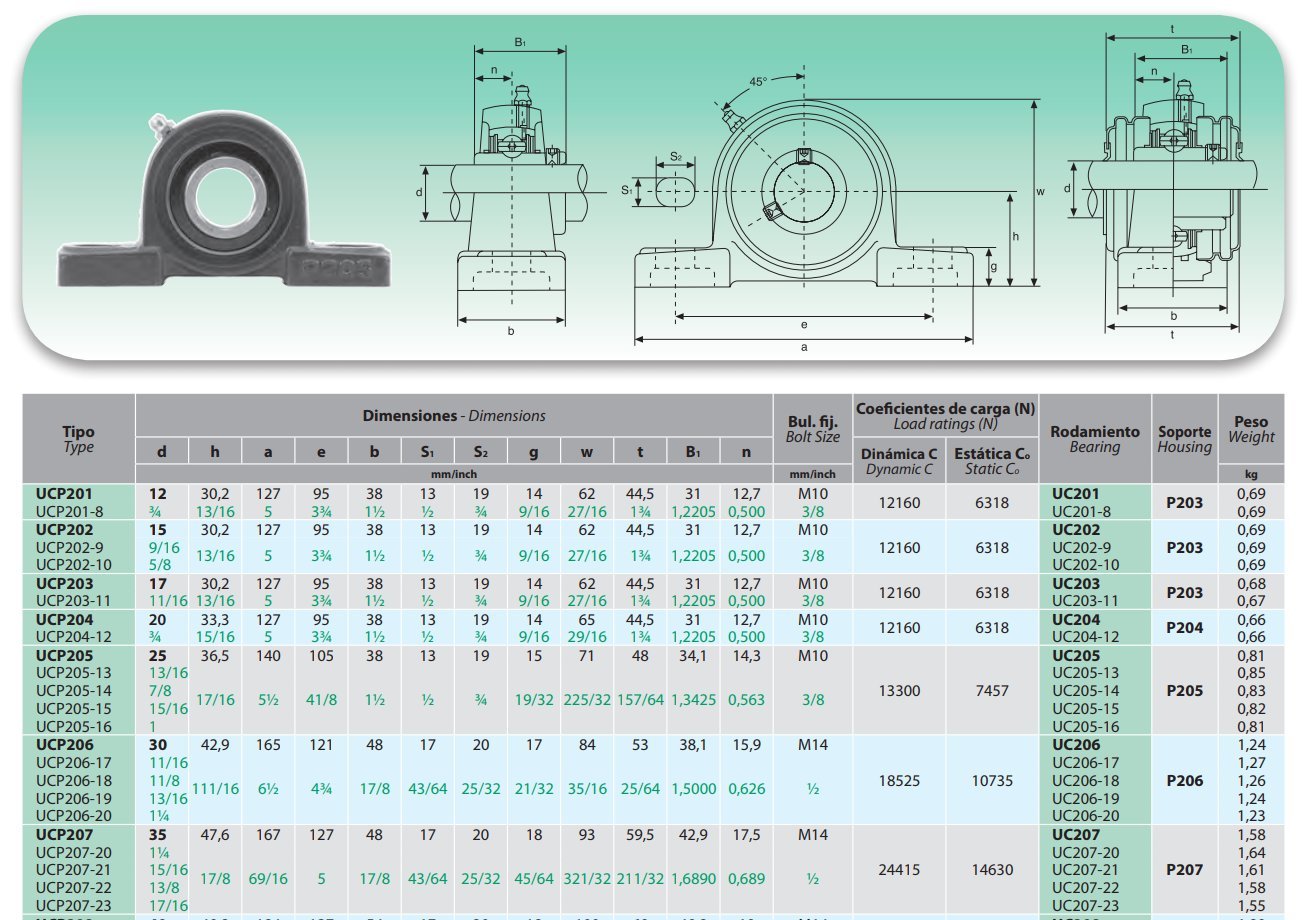Screen dimensions: 1307x920
Task: Click the Soporte Housing column header
Action: [x=1184, y=439]
